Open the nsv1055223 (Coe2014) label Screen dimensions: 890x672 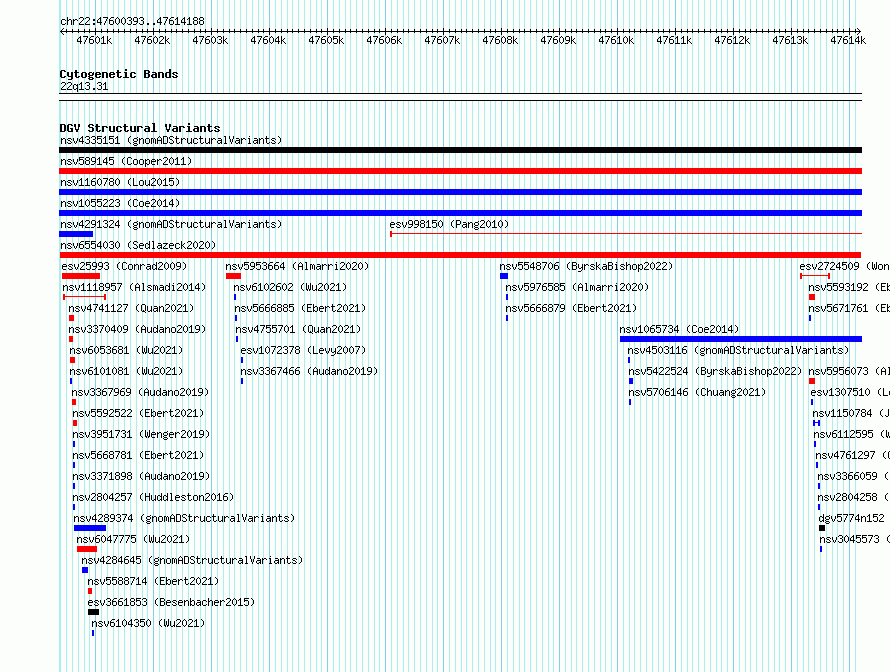pos(120,203)
